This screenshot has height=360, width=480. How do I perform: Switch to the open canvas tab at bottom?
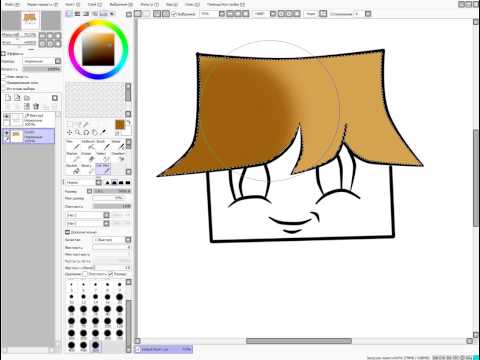163,349
